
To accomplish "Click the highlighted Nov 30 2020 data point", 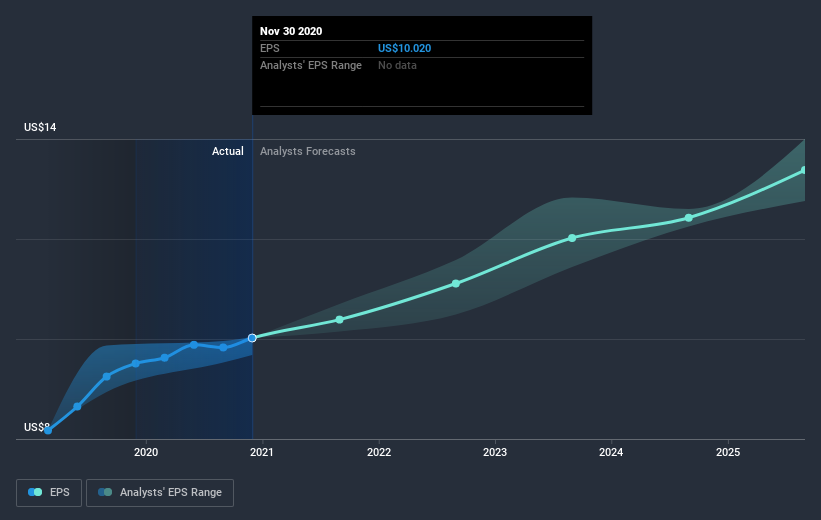I will 252,338.
